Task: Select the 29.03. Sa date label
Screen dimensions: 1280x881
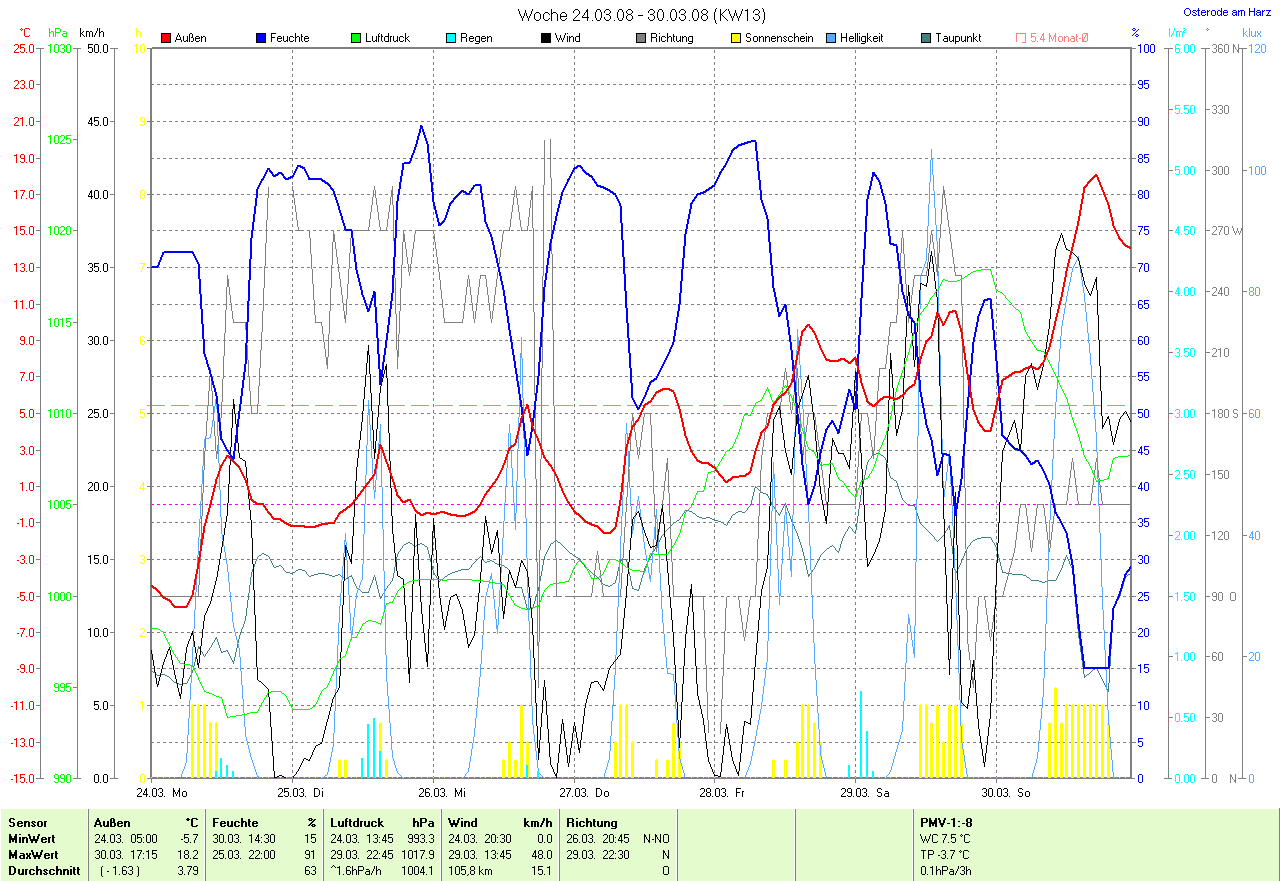Action: (x=865, y=793)
